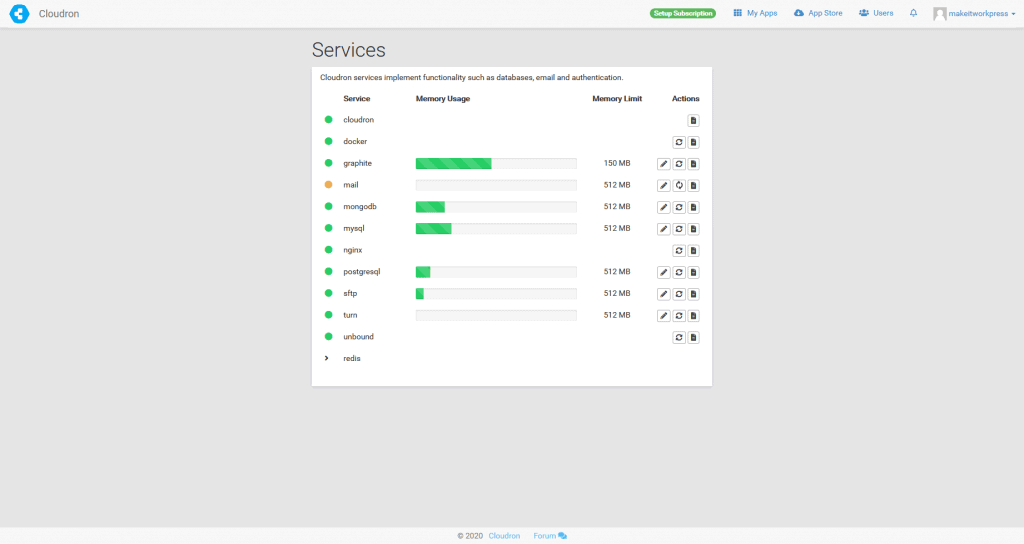Restart the mongodb service

click(679, 207)
